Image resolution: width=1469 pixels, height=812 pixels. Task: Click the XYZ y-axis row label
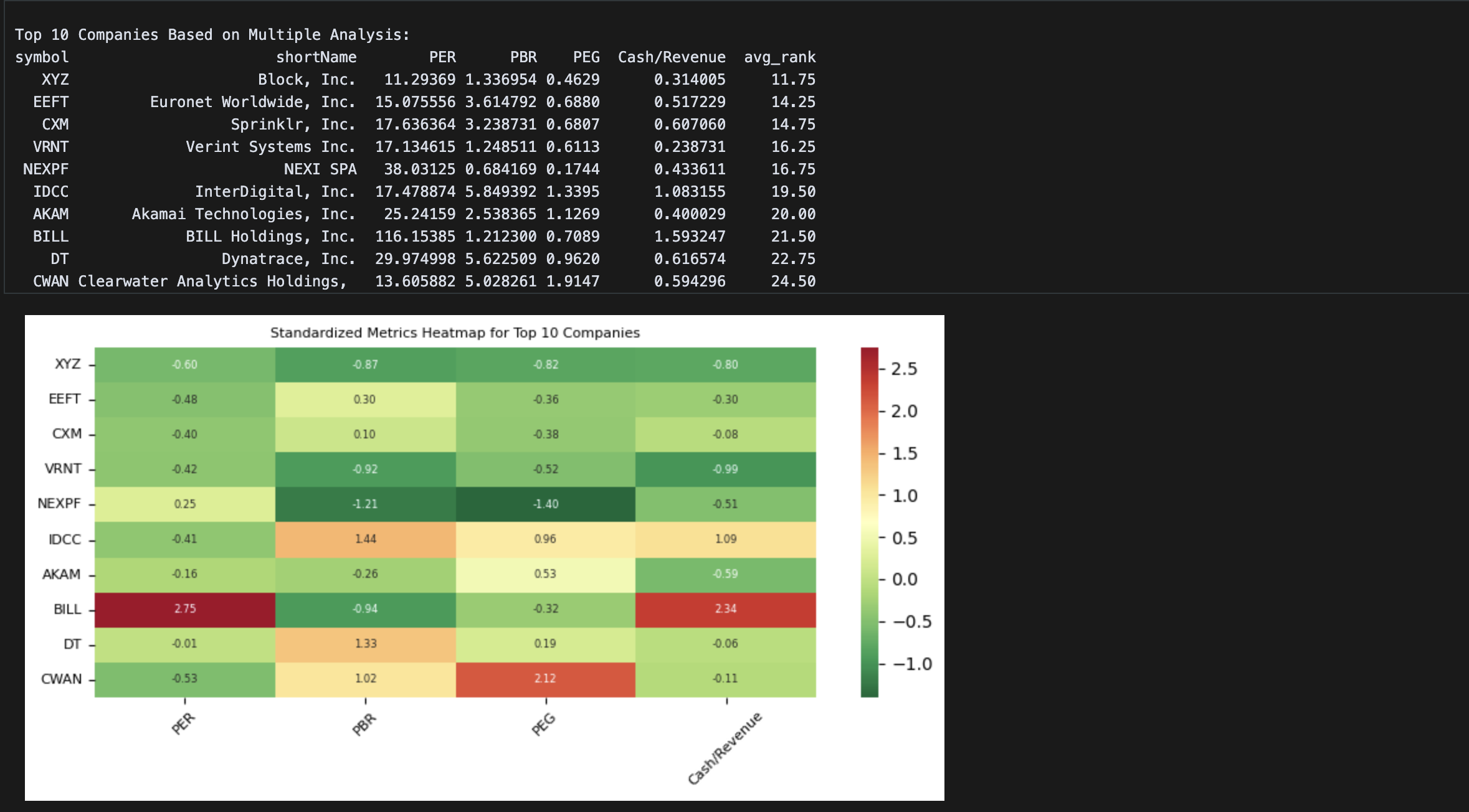(x=67, y=364)
